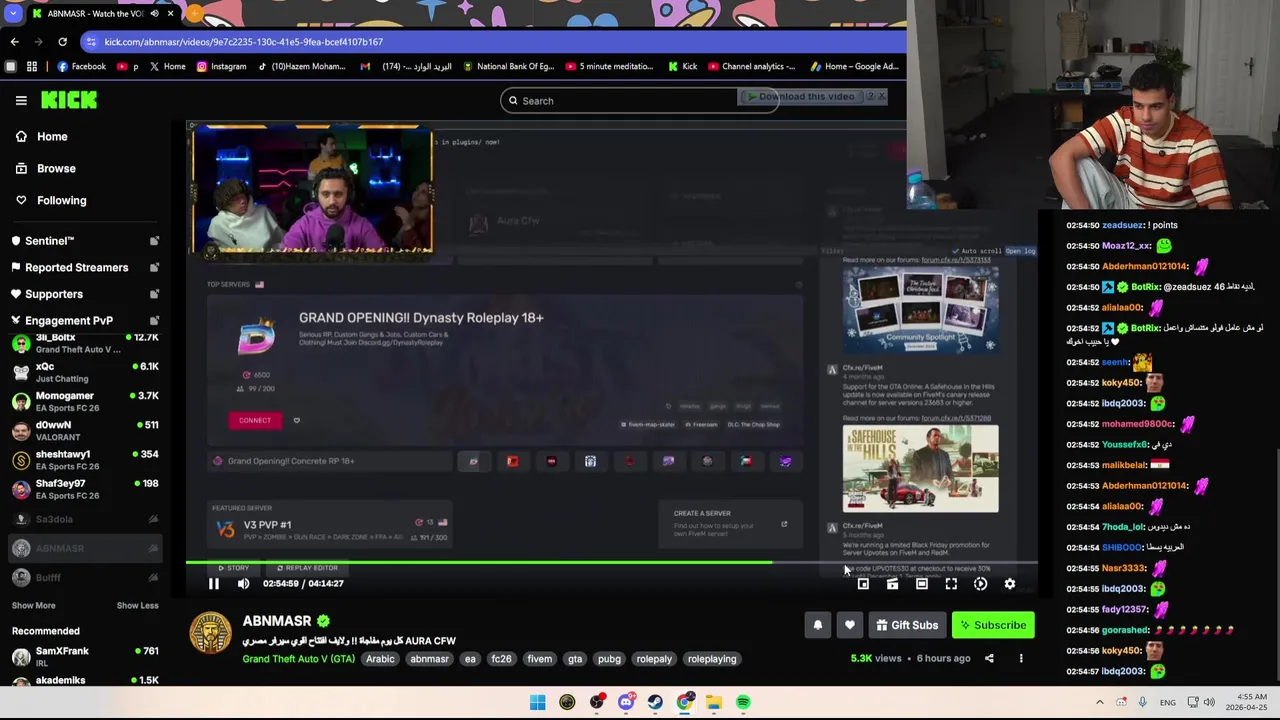
Task: Open Instagram bookmark
Action: pos(221,67)
